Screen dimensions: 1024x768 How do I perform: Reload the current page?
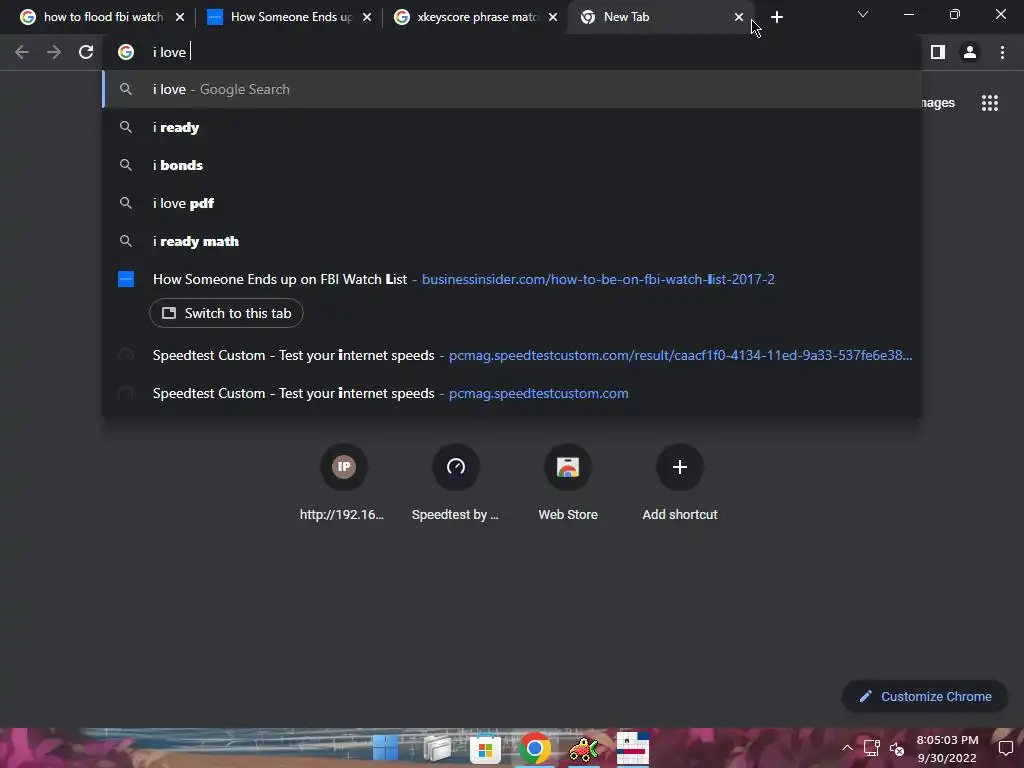pyautogui.click(x=86, y=52)
